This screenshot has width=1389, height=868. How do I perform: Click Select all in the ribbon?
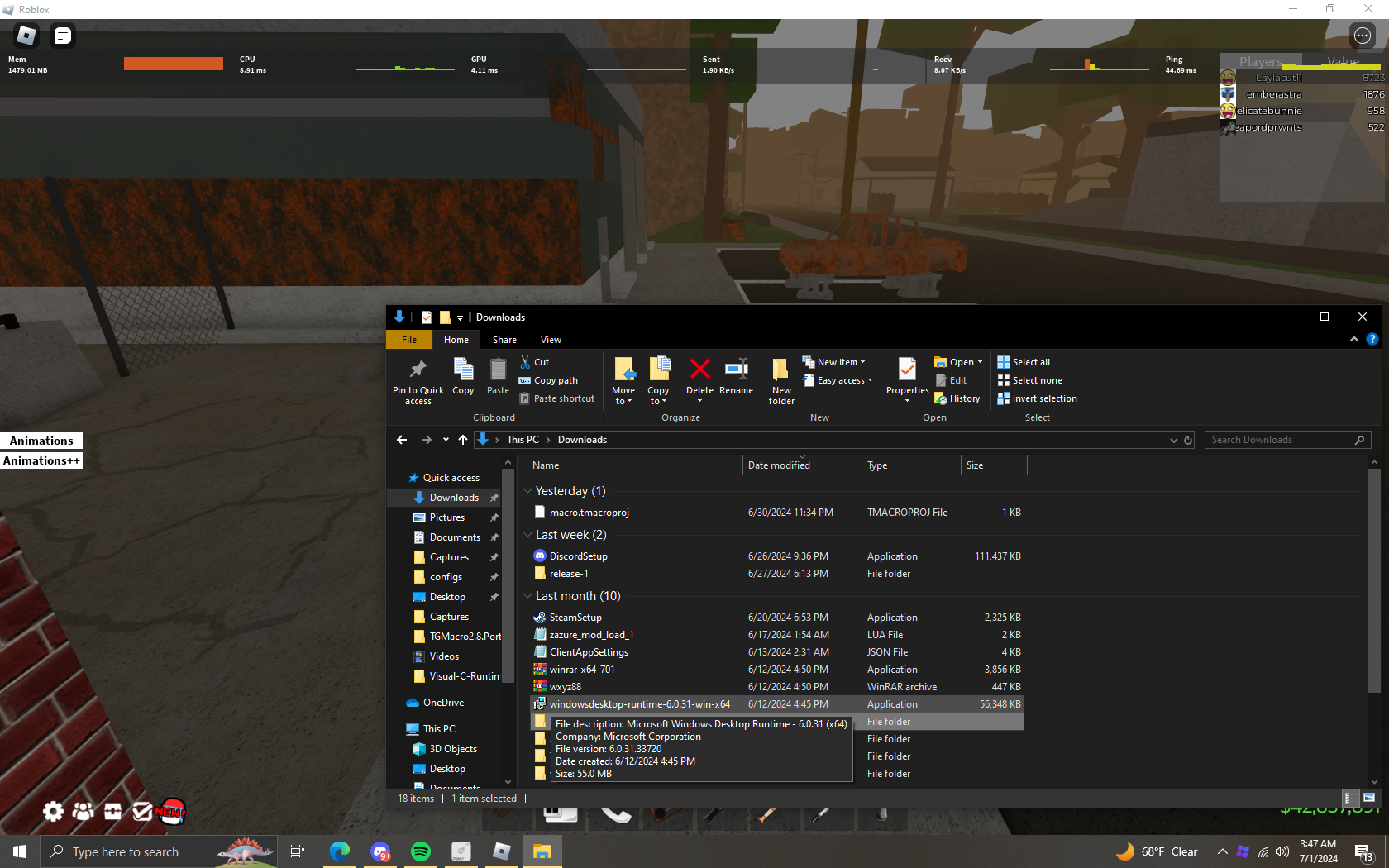[x=1024, y=362]
